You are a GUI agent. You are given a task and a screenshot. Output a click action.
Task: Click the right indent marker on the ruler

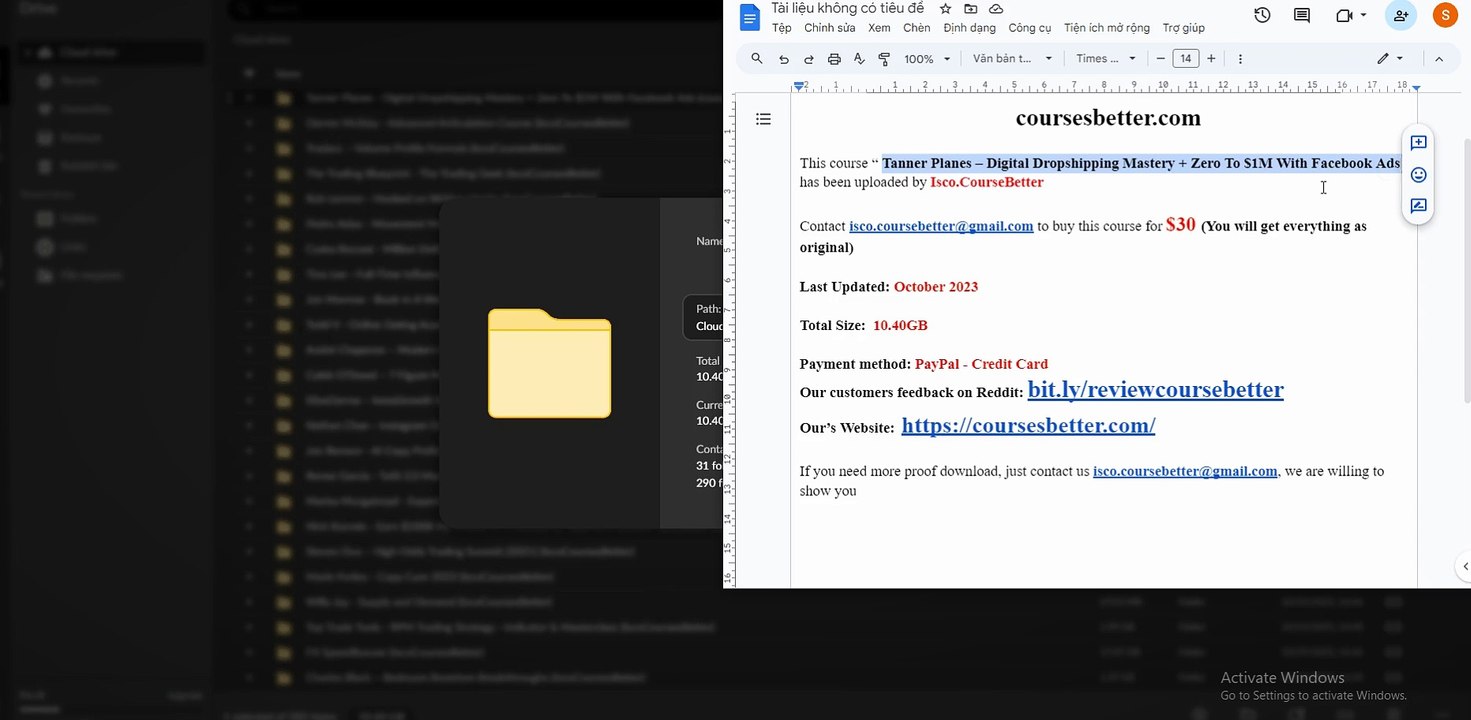coord(1415,88)
